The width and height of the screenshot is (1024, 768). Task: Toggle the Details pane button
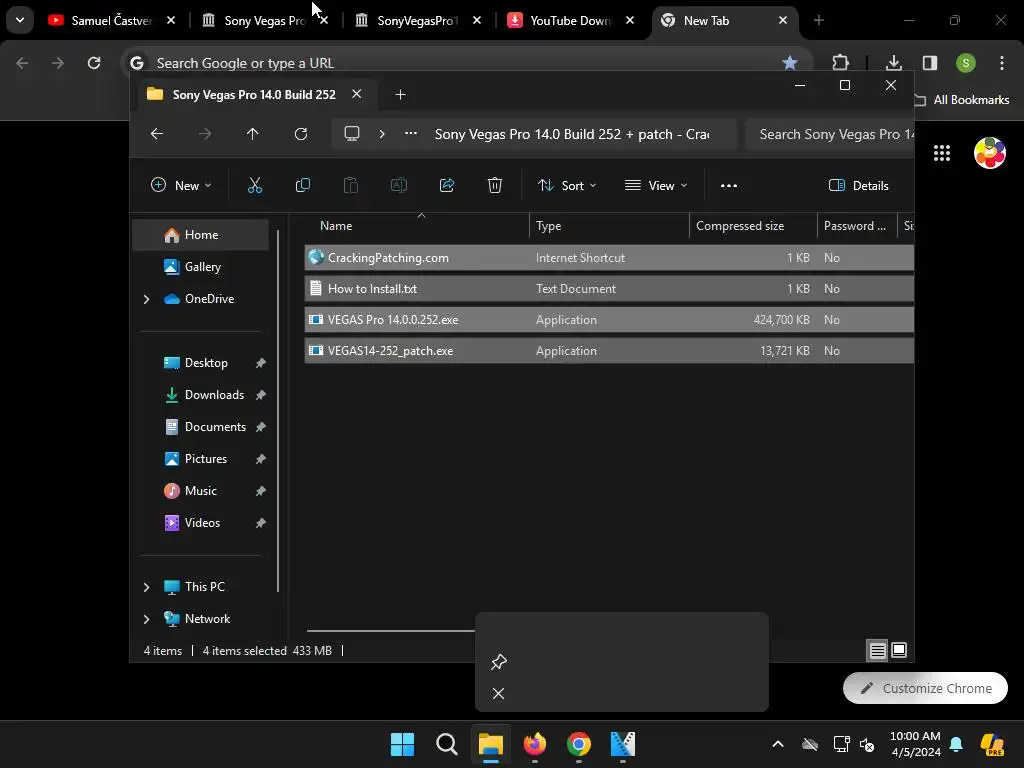(x=859, y=185)
